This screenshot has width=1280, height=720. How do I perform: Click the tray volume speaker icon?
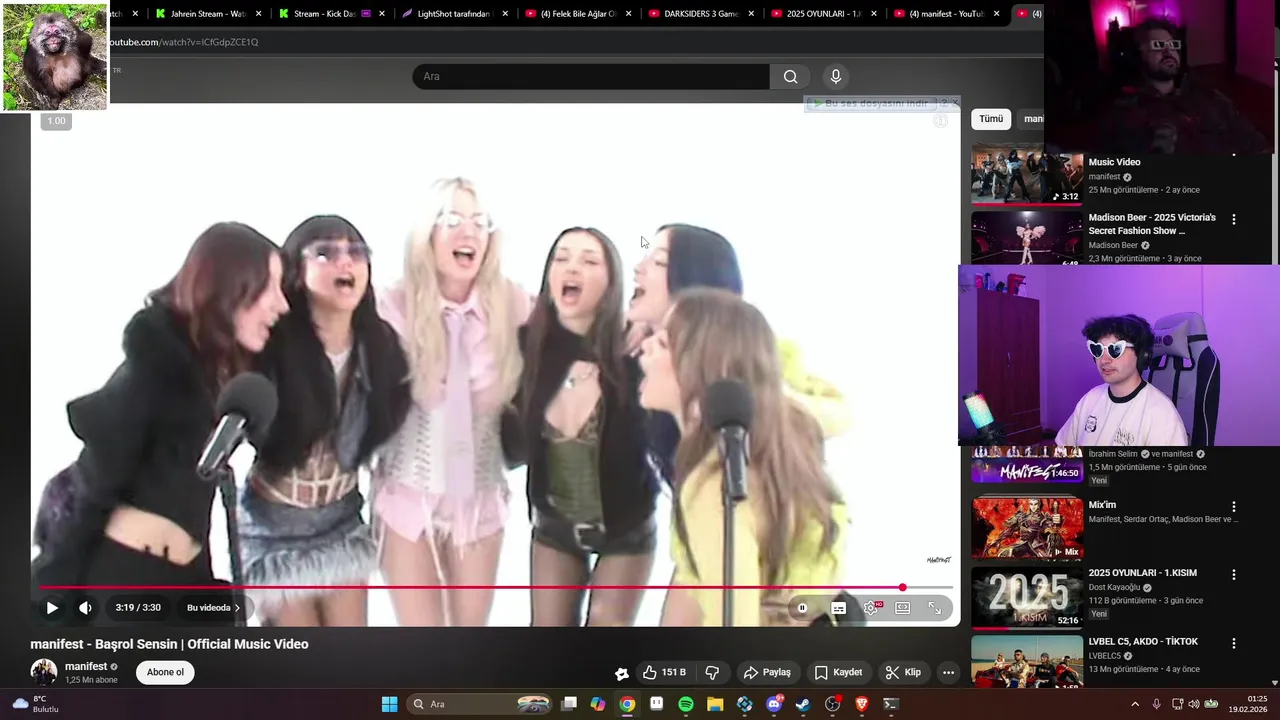tap(1194, 704)
